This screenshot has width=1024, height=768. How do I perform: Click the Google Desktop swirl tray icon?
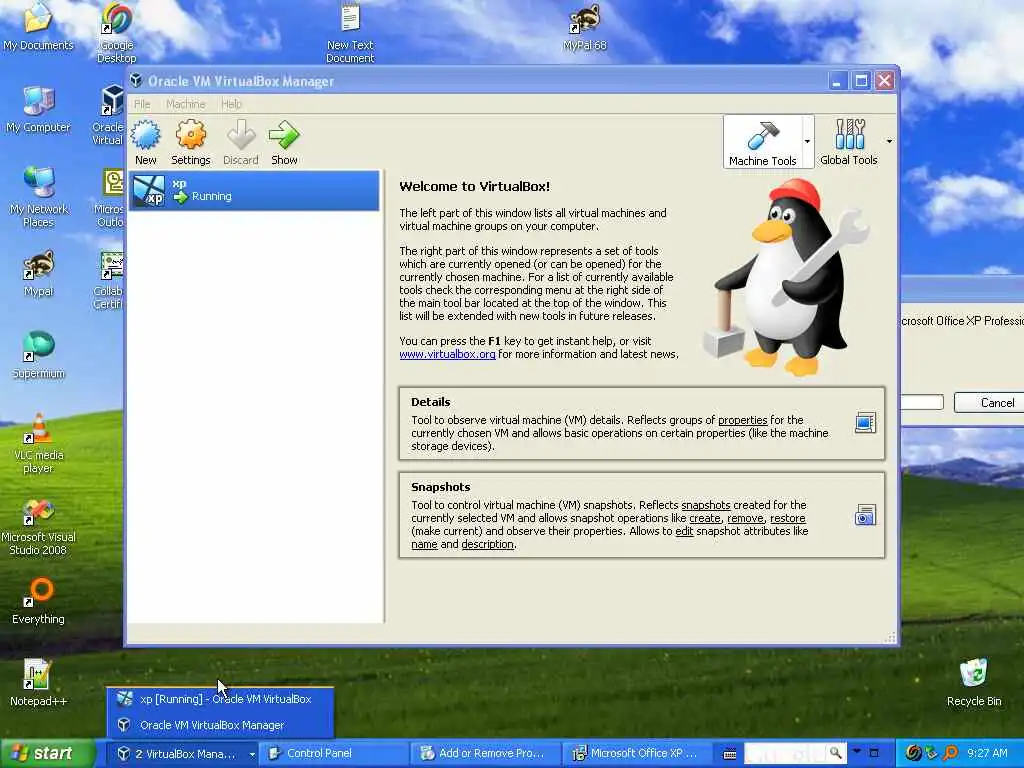click(x=914, y=753)
